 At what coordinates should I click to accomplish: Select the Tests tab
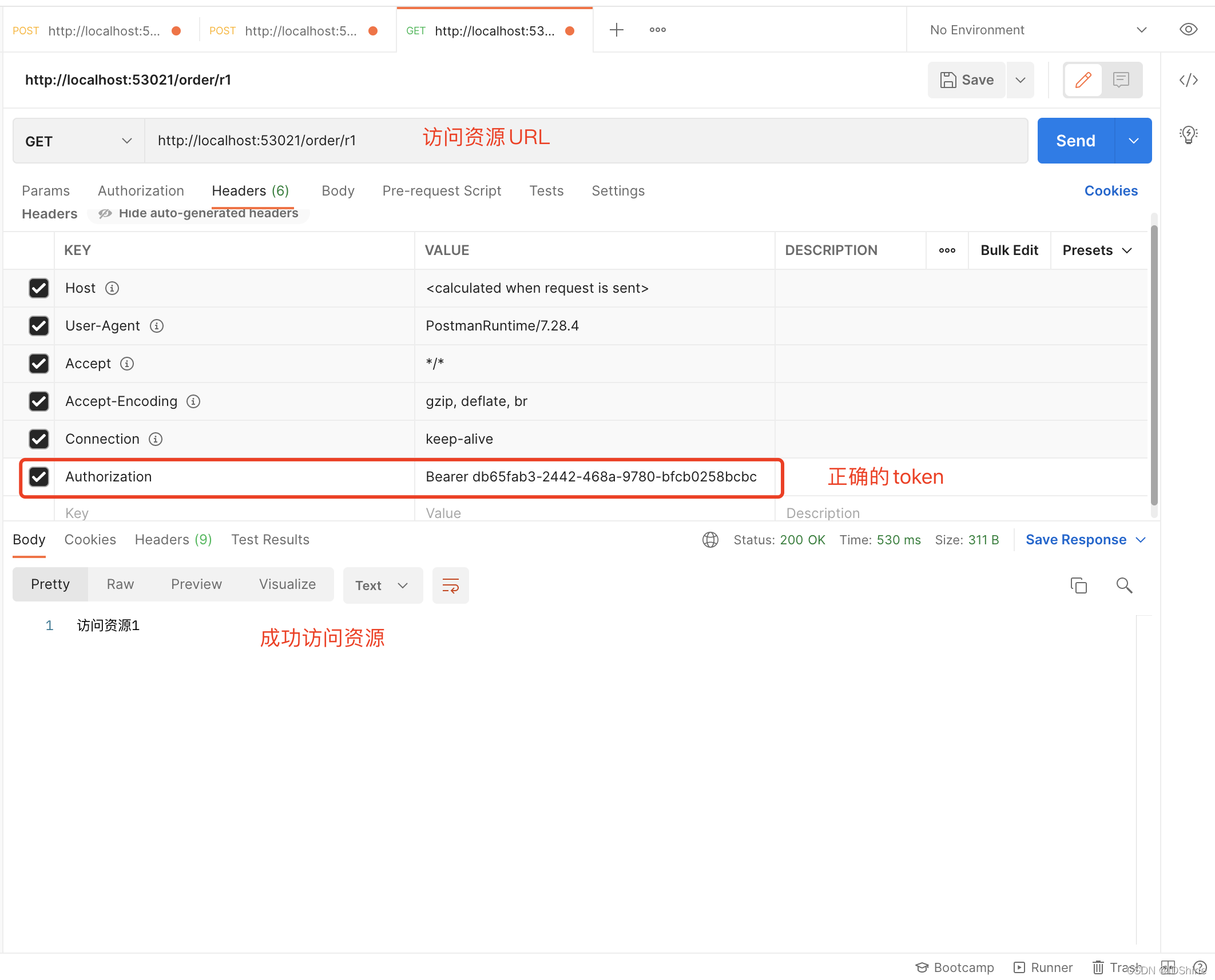tap(548, 190)
